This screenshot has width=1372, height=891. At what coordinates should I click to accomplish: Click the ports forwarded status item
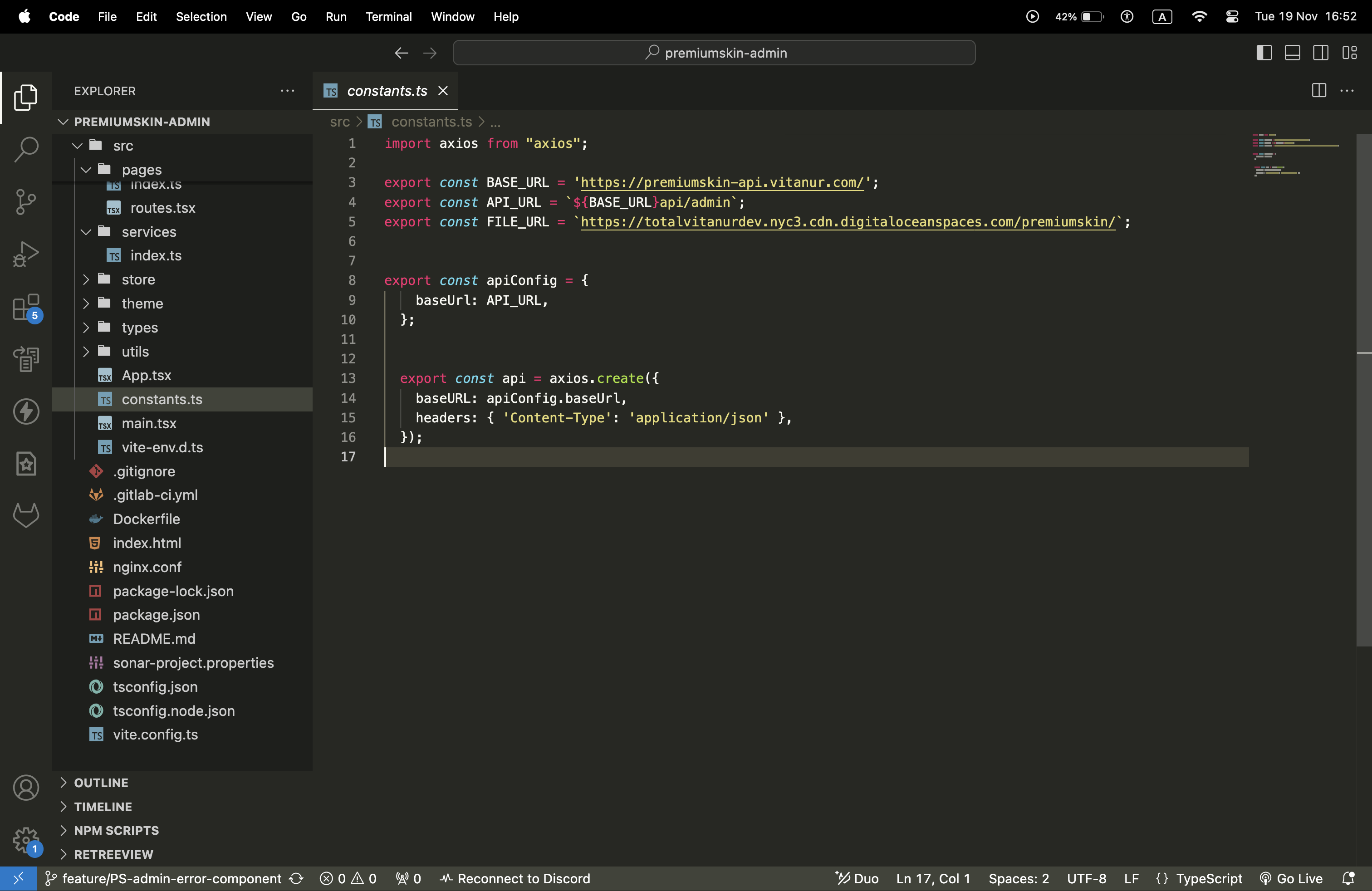408,878
